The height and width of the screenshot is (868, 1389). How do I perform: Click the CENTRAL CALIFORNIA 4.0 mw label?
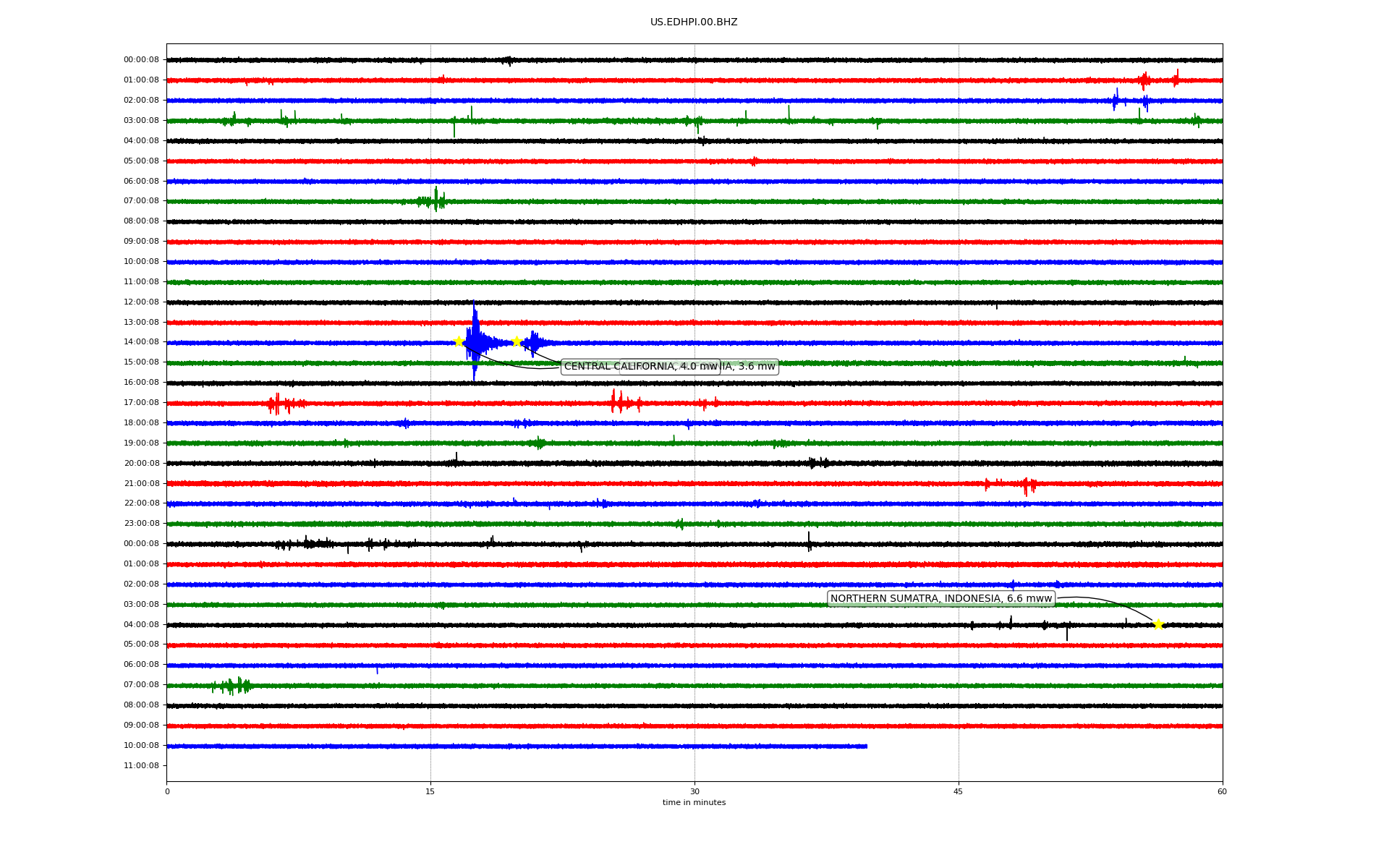(x=640, y=367)
